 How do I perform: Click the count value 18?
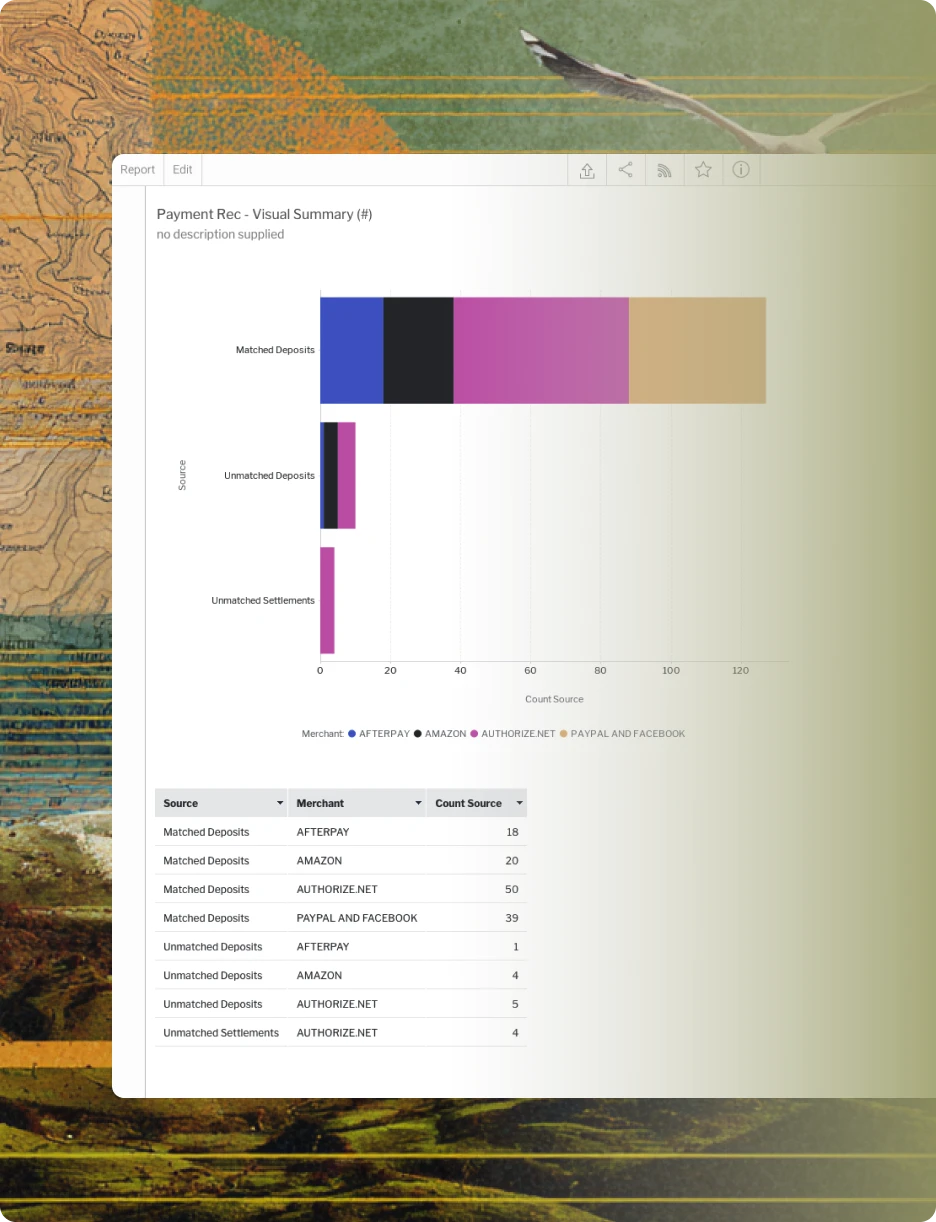[x=512, y=832]
